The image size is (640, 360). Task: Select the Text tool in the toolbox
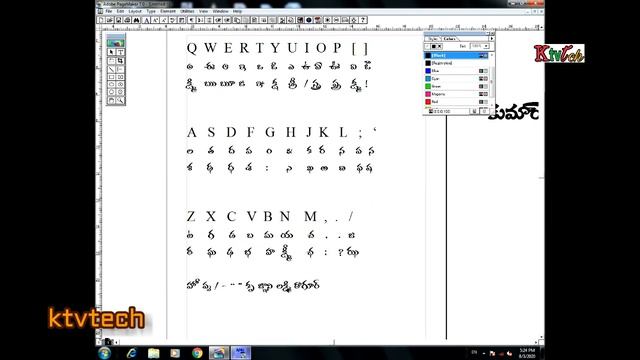click(120, 52)
